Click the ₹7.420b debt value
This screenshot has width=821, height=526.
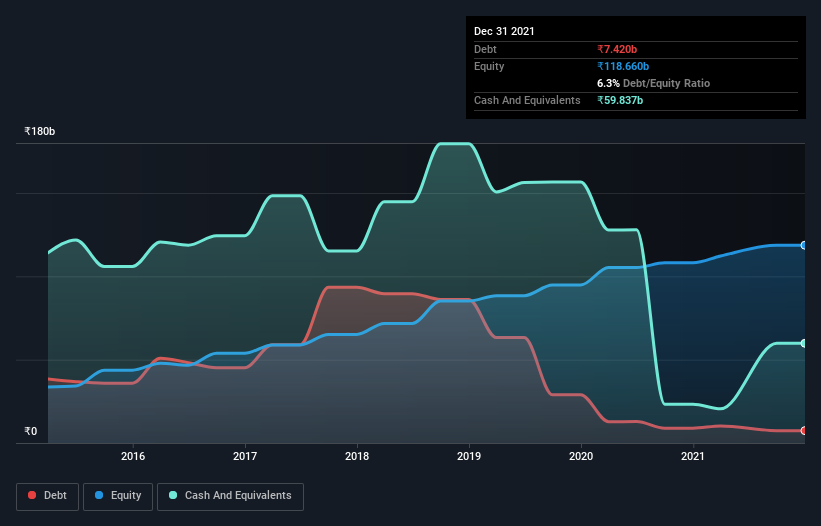pyautogui.click(x=617, y=49)
